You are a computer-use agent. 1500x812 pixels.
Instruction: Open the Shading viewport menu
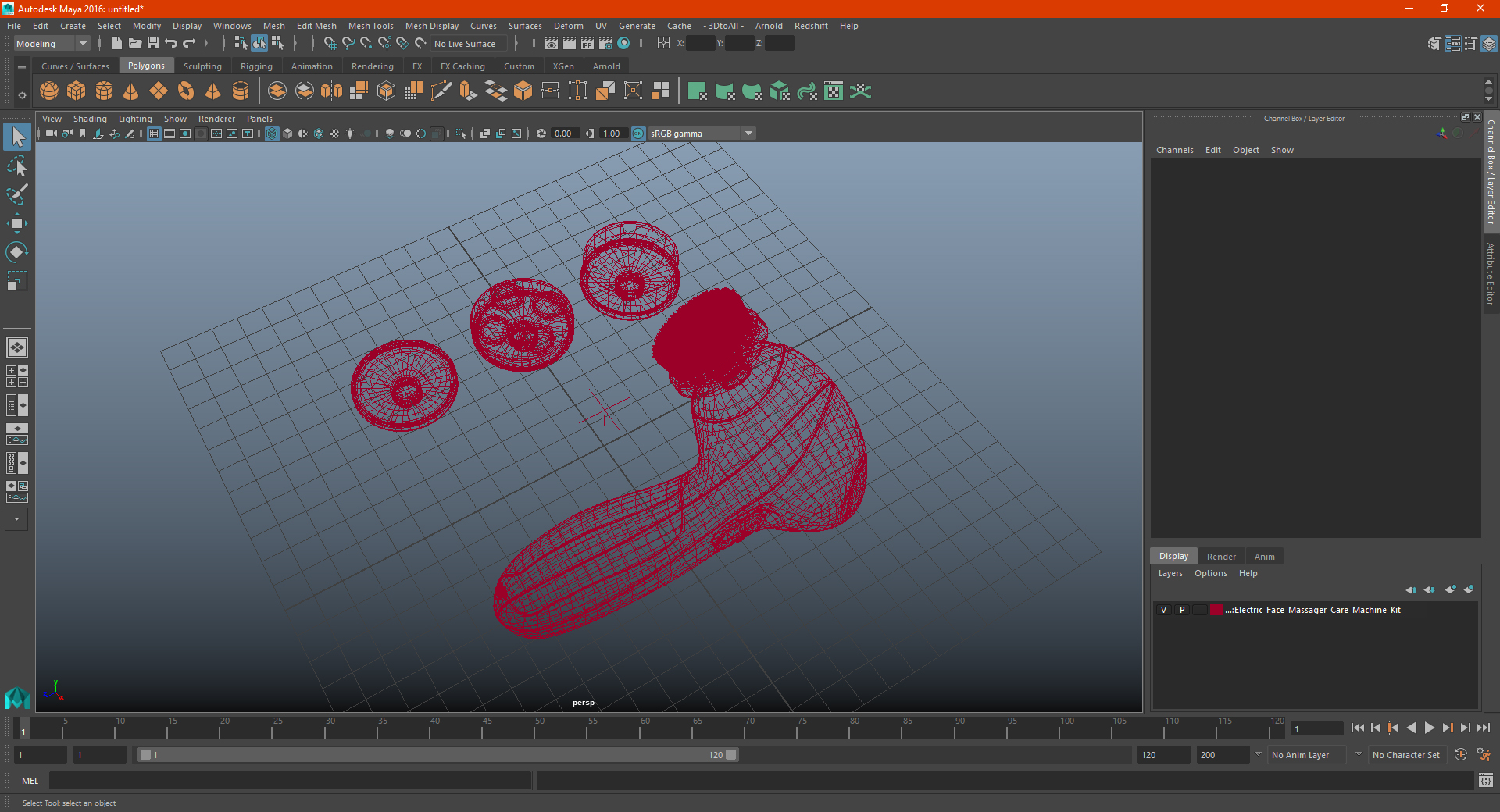tap(90, 119)
